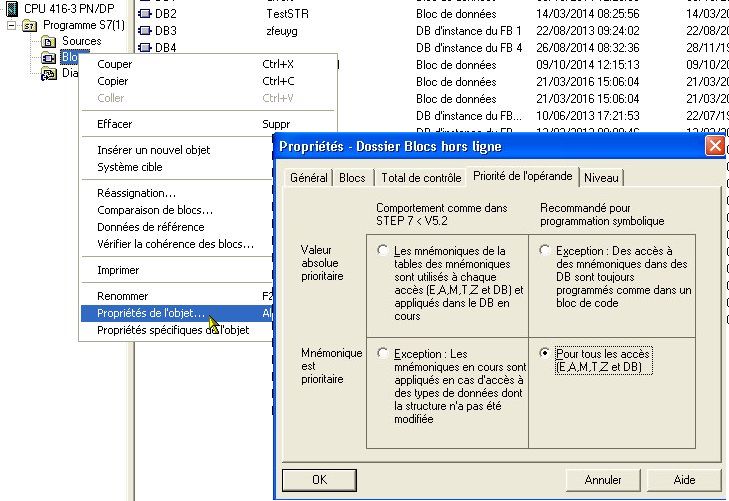Select the DB4 block icon in list
The image size is (729, 501).
click(144, 48)
